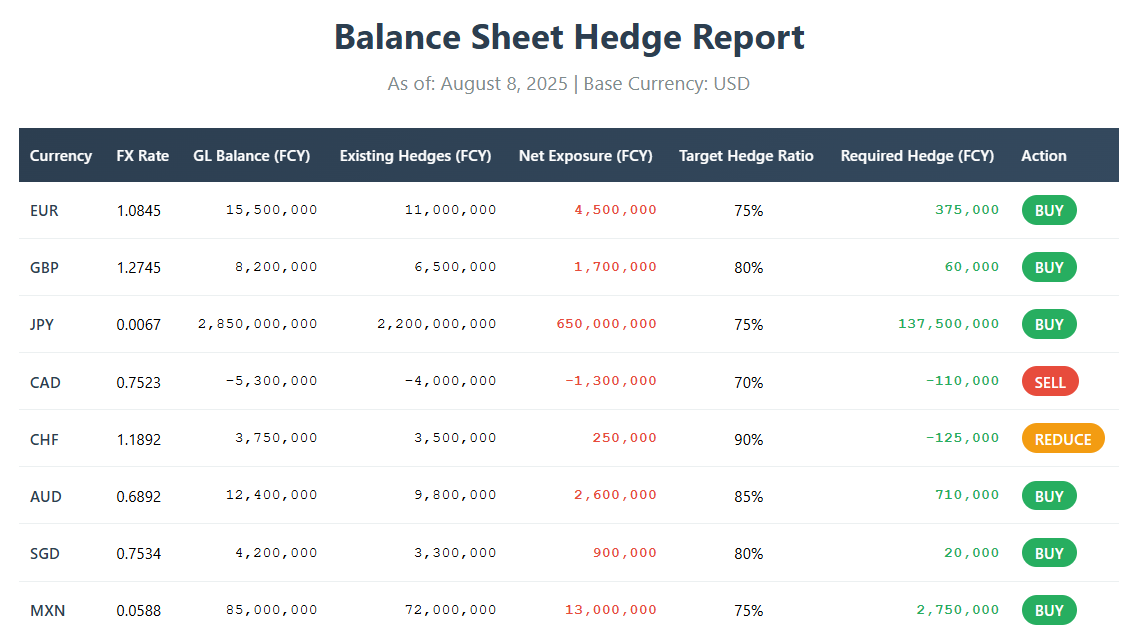Select the Required Hedge (FCY) header
Image resolution: width=1127 pixels, height=637 pixels.
pos(917,156)
